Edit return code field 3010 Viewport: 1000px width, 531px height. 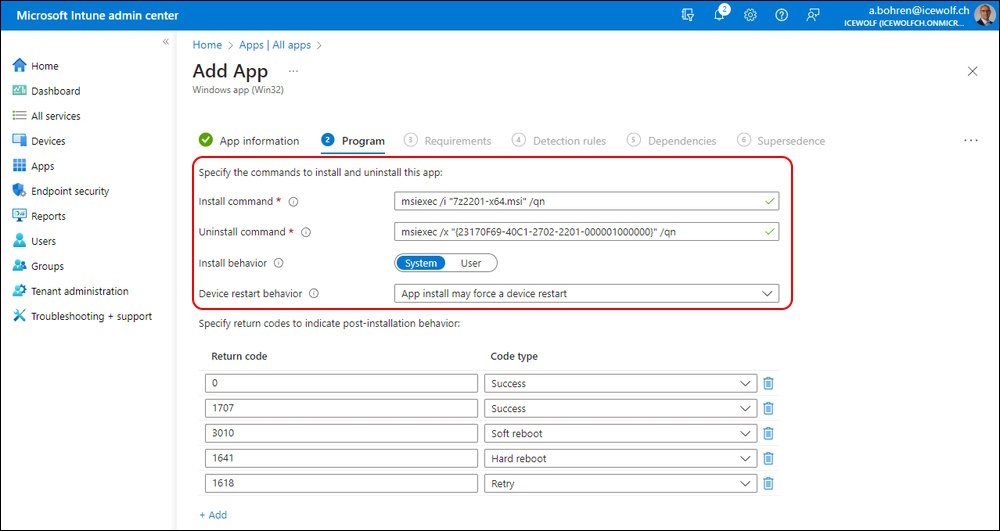point(341,433)
